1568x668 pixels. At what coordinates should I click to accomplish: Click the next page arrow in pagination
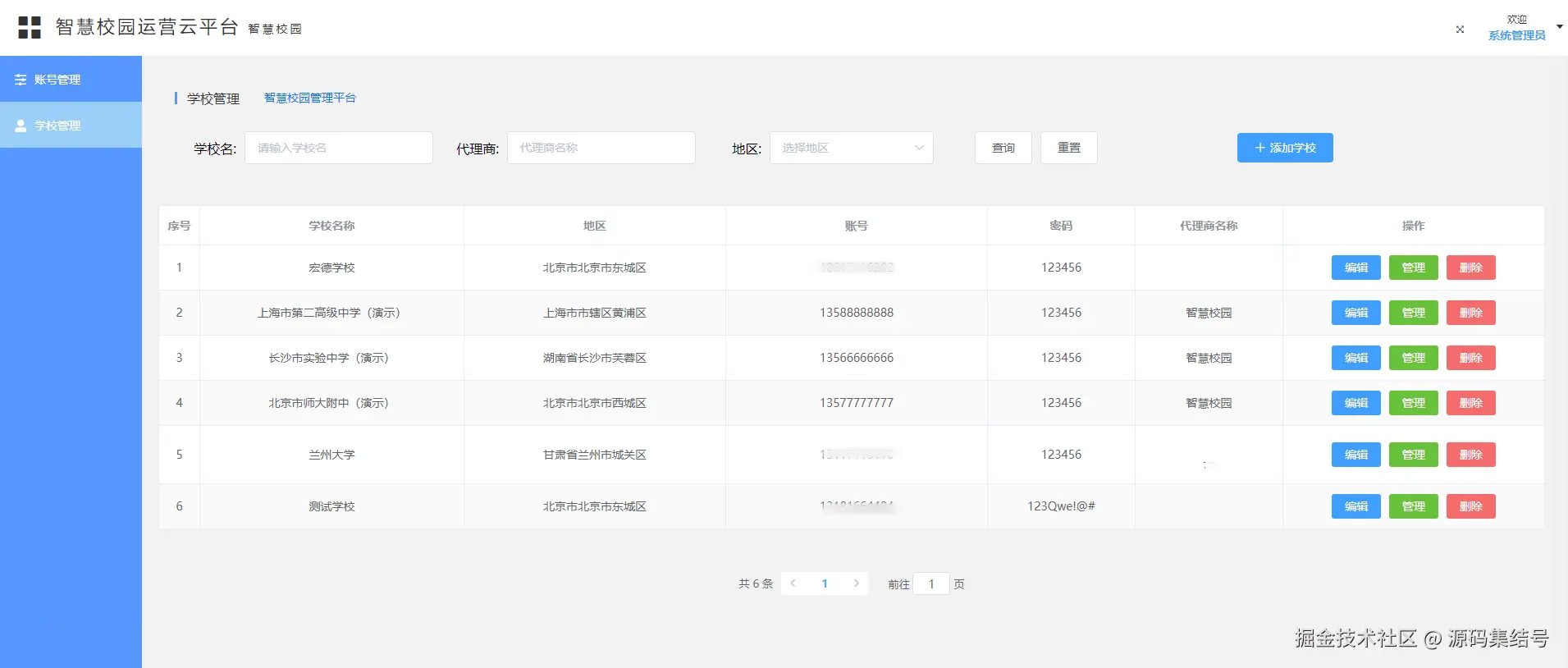point(857,583)
